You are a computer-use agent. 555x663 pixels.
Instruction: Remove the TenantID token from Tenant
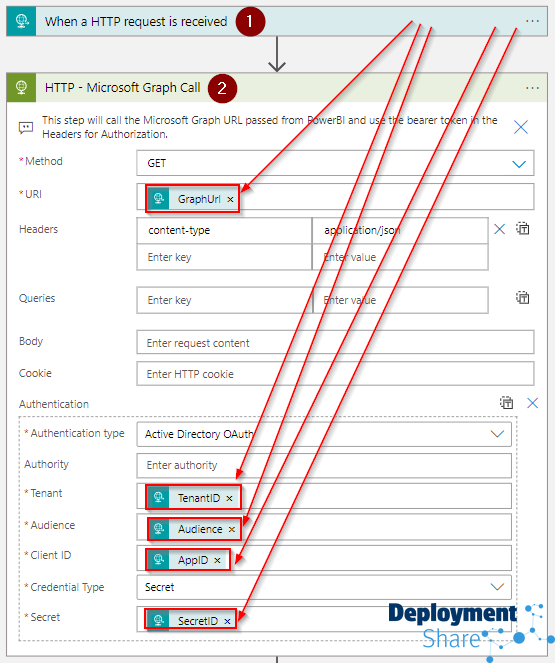coord(230,499)
